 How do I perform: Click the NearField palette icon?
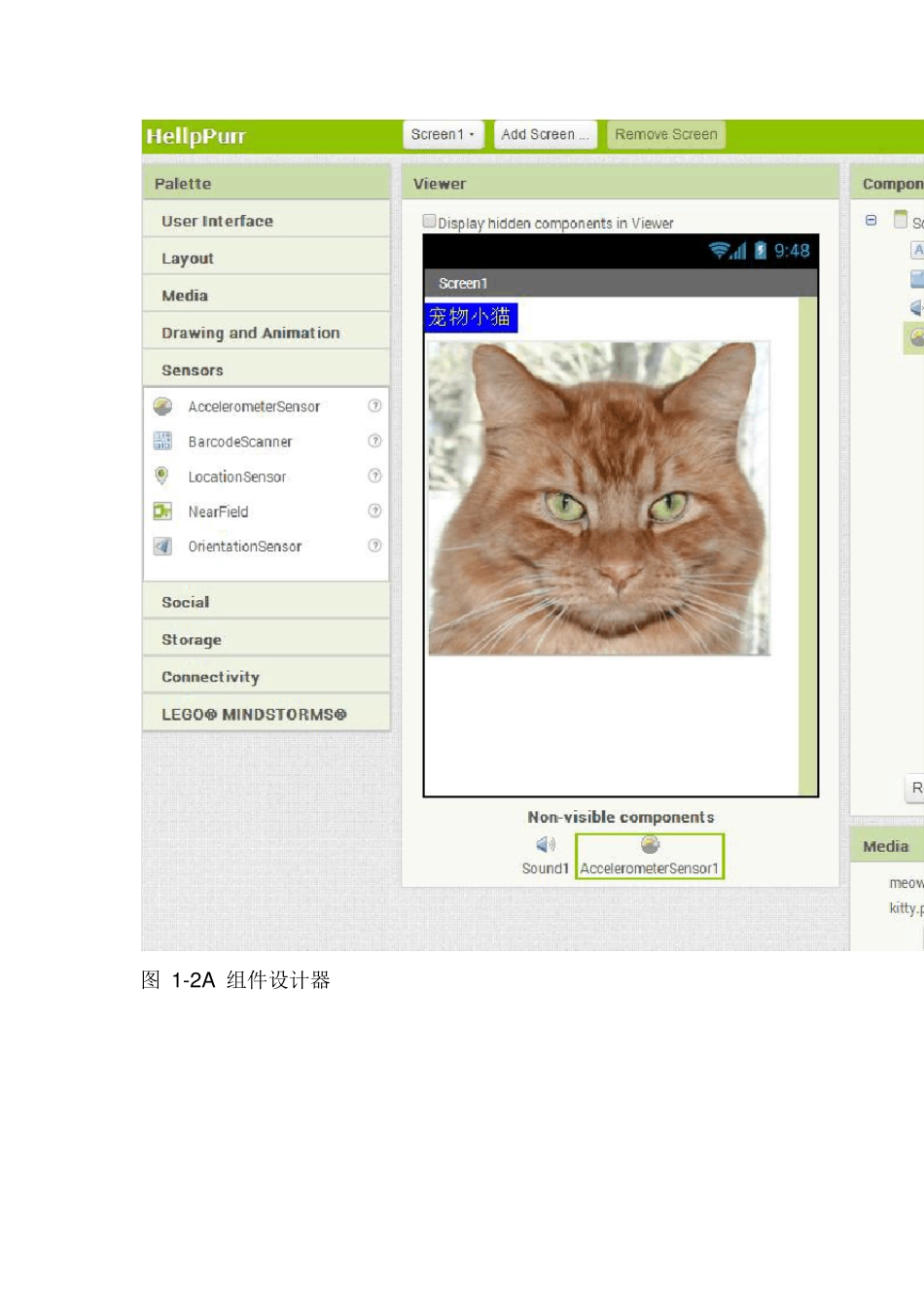click(162, 512)
